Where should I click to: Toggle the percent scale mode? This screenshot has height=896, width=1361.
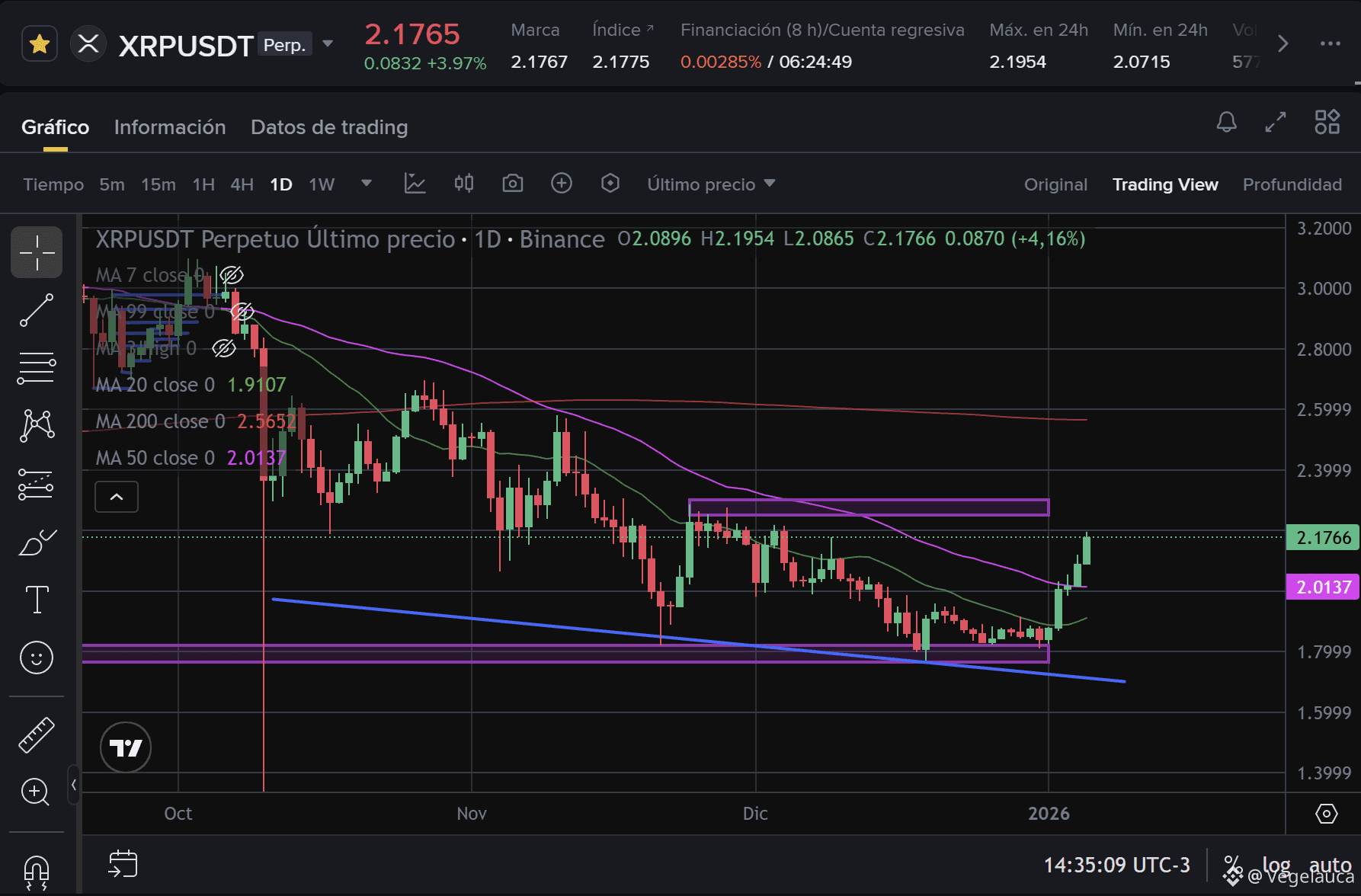pyautogui.click(x=1231, y=865)
